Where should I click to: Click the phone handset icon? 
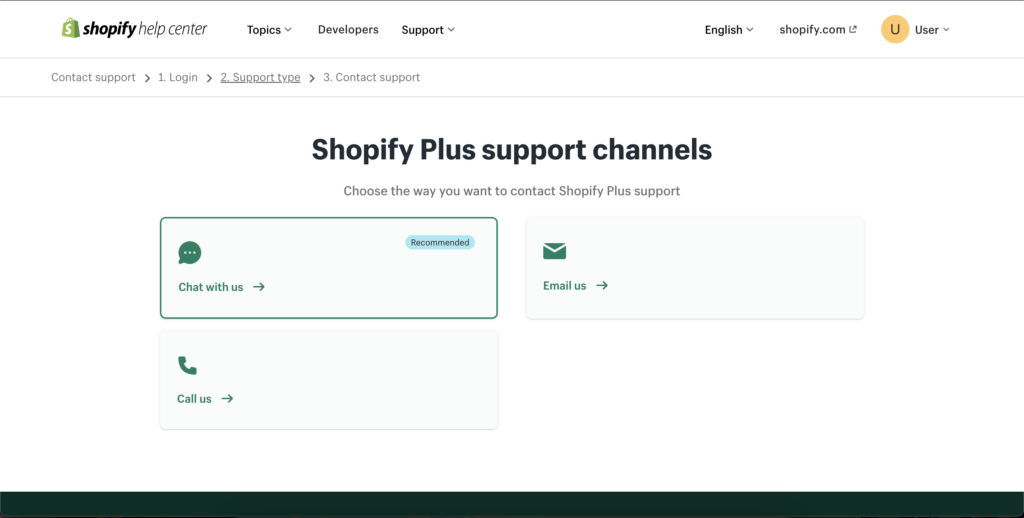tap(187, 365)
